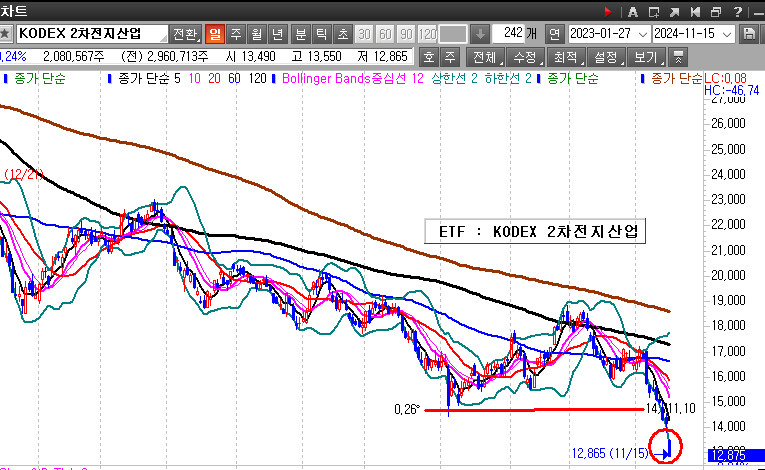
Task: Click the Bollinger Bands중심선 12 label
Action: pos(353,79)
